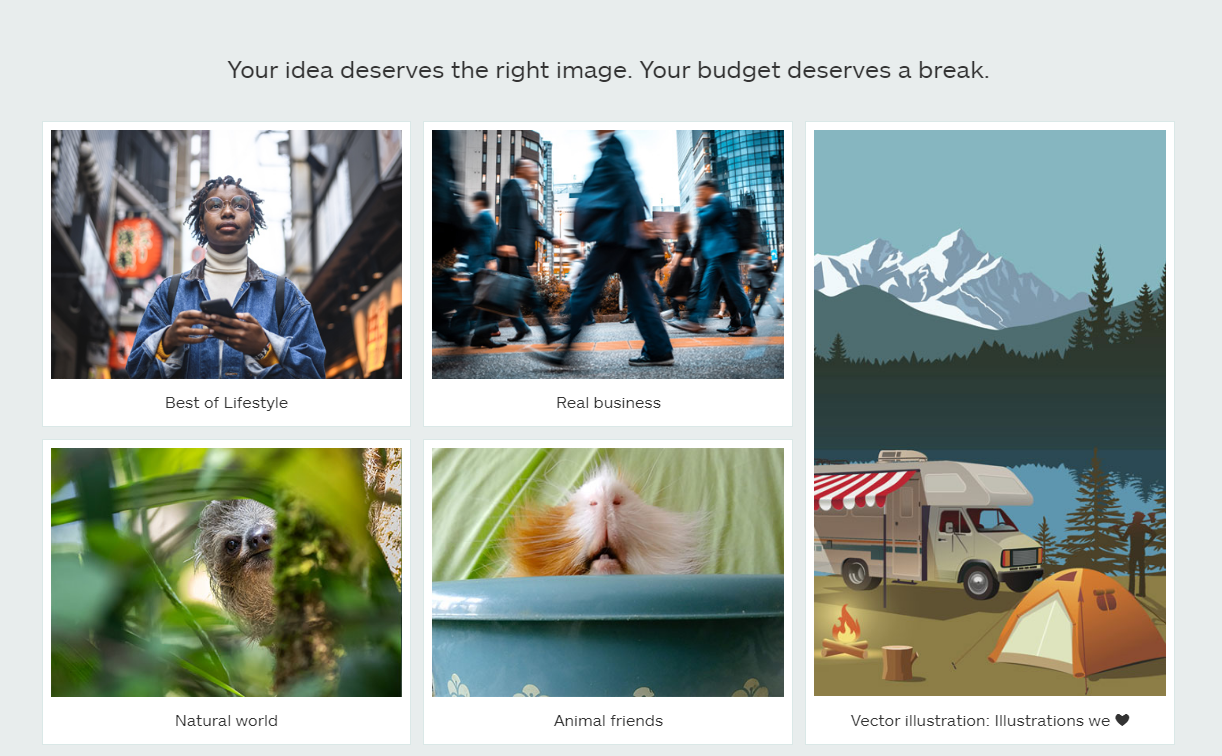The image size is (1222, 756).
Task: Open the Natural world sloth photo
Action: pos(226,572)
